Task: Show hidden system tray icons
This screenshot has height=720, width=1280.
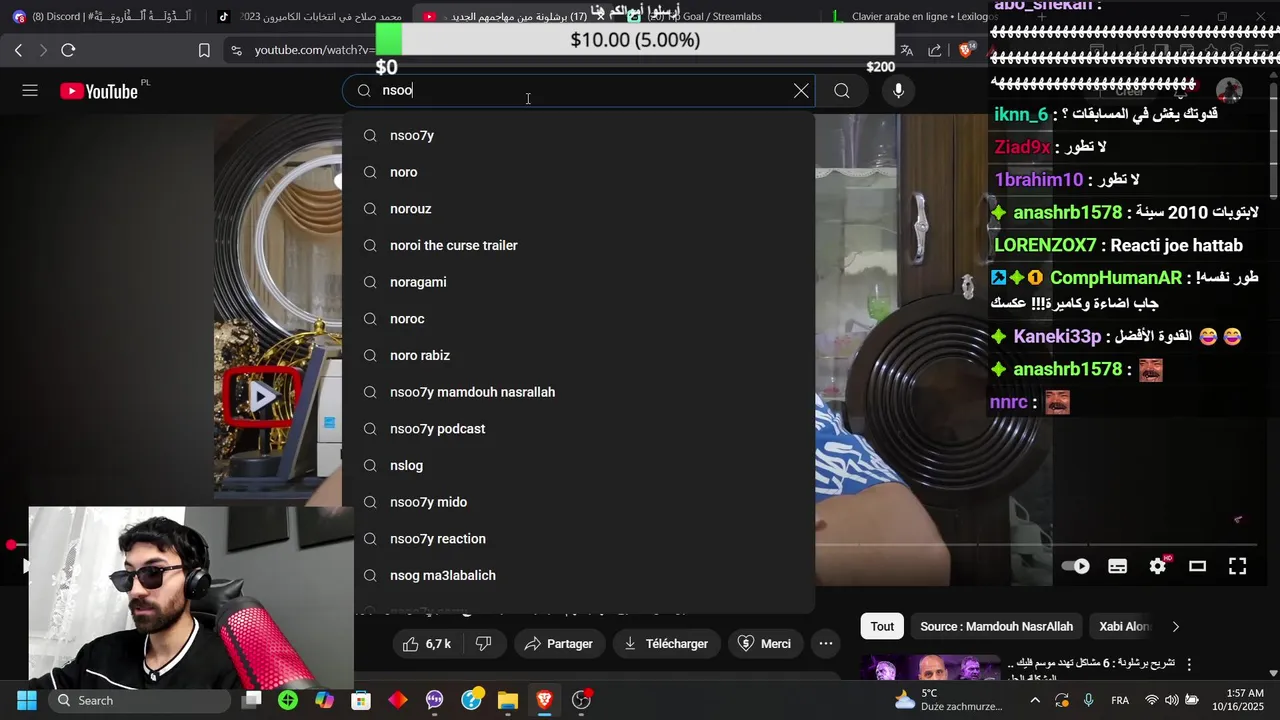Action: pyautogui.click(x=1035, y=700)
